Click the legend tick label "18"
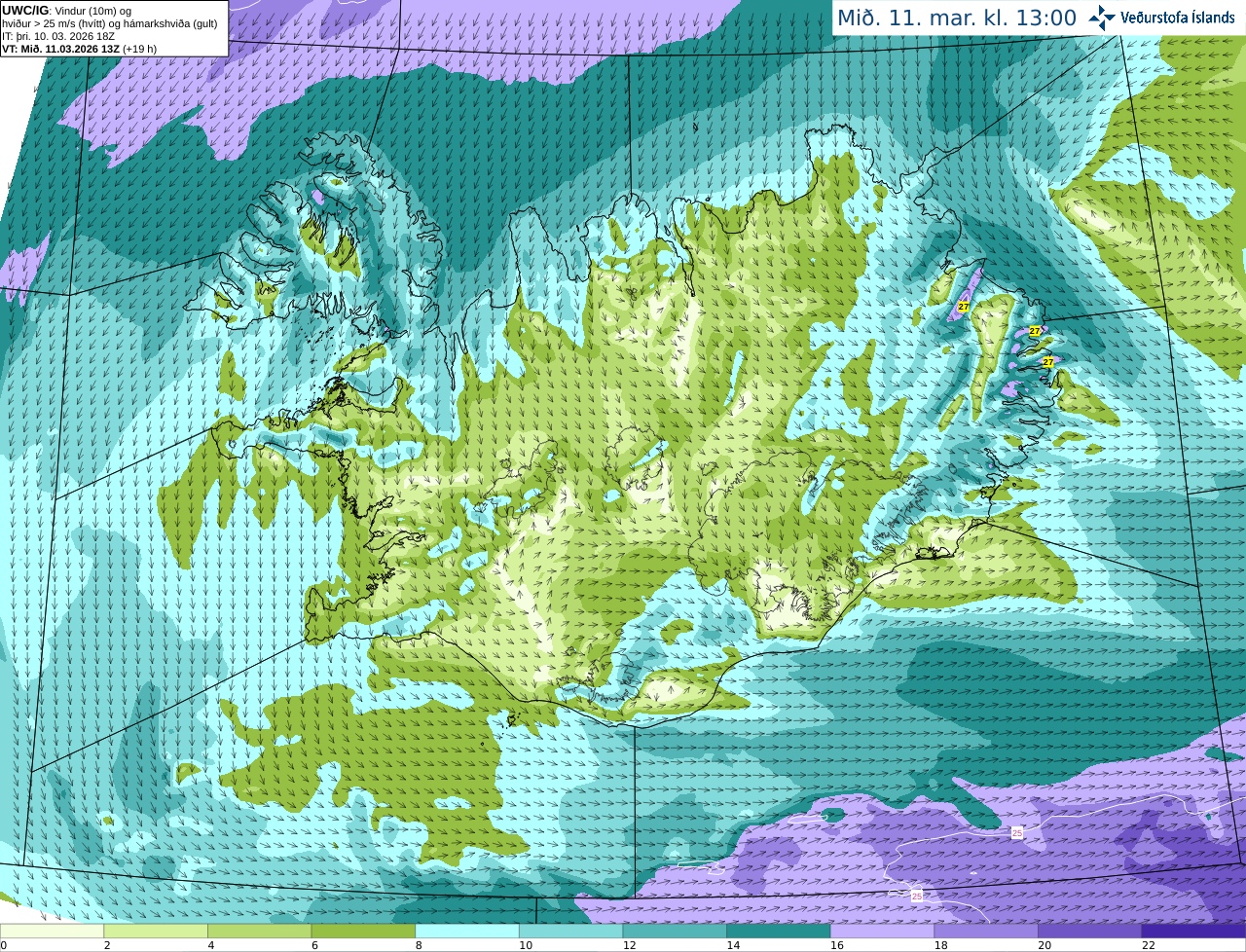The height and width of the screenshot is (952, 1246). tap(940, 945)
